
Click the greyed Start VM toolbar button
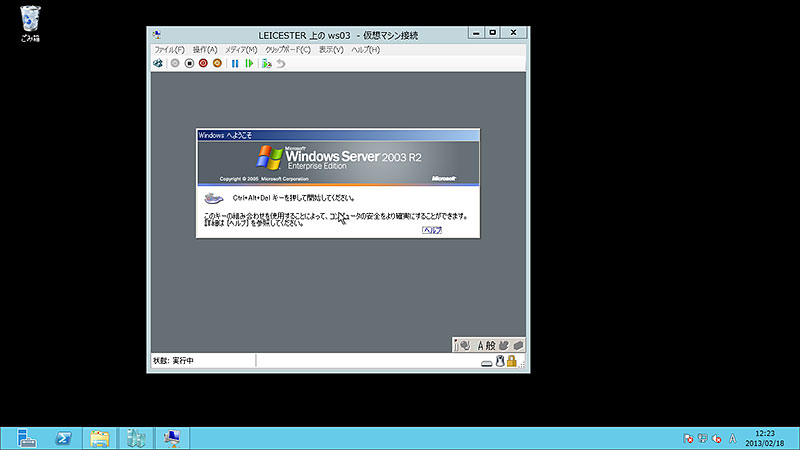pos(175,63)
